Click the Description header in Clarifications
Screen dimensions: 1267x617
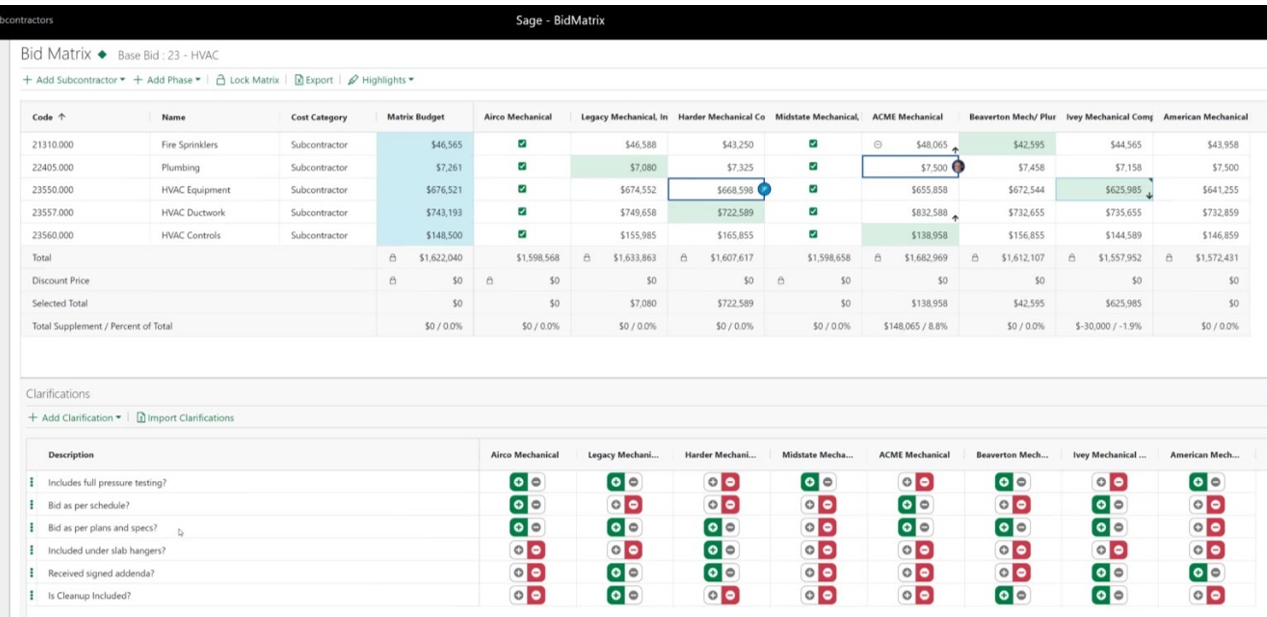click(x=71, y=455)
